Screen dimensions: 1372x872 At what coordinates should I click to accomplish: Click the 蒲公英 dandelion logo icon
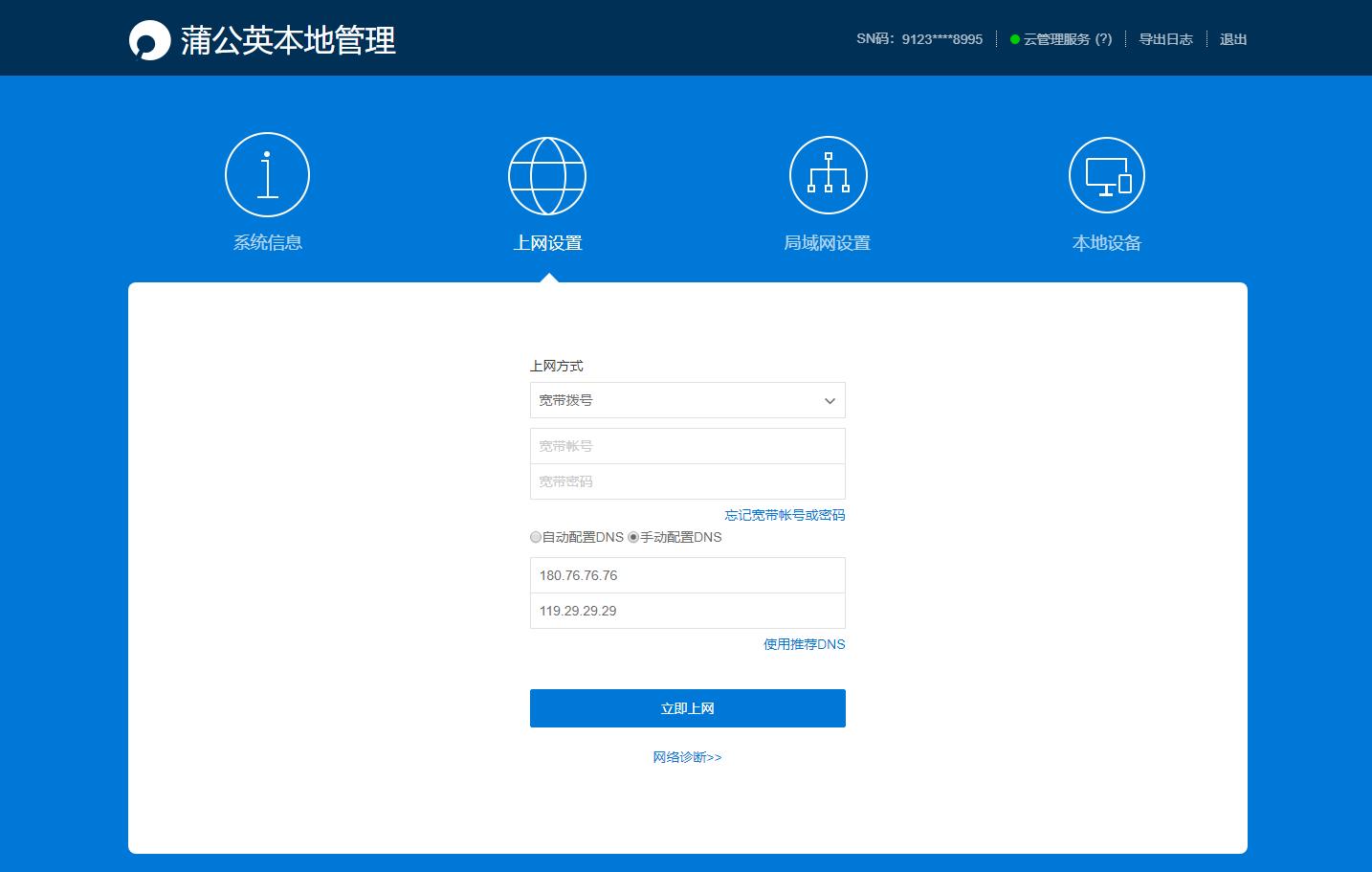(x=148, y=38)
